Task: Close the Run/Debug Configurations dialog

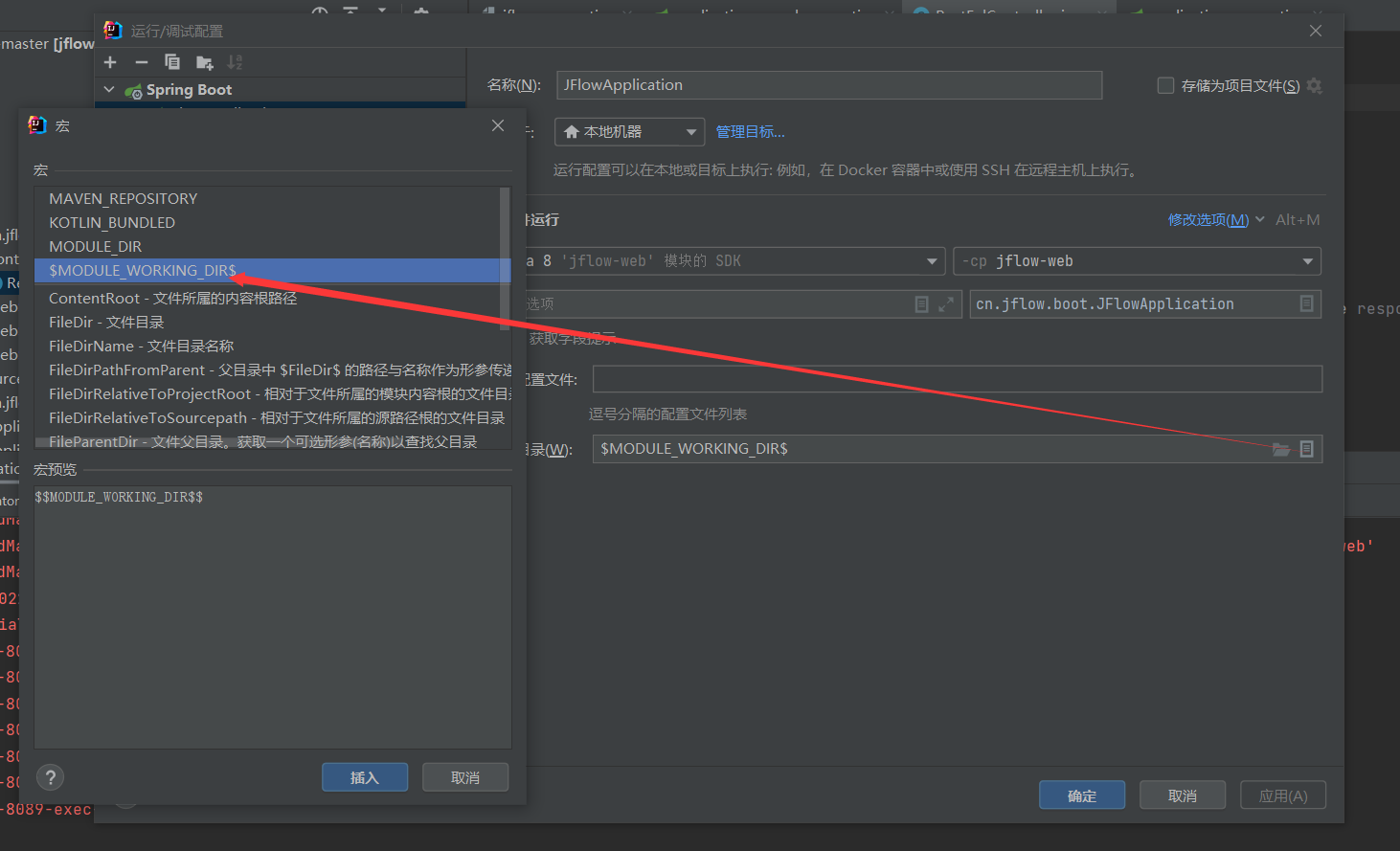Action: (1316, 31)
